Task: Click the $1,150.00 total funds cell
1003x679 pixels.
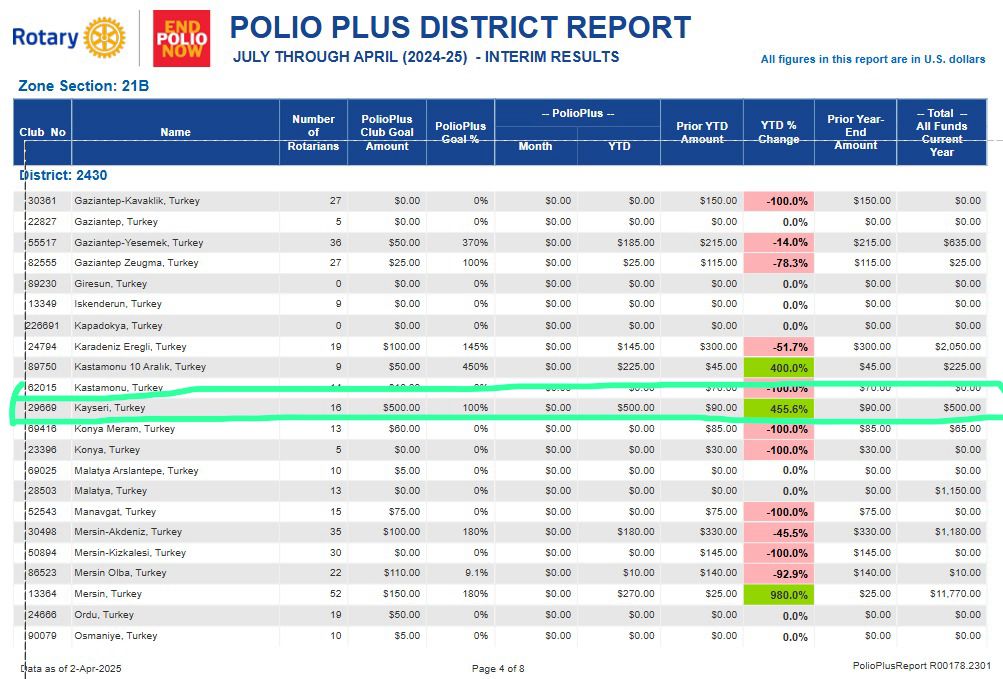Action: pyautogui.click(x=958, y=491)
